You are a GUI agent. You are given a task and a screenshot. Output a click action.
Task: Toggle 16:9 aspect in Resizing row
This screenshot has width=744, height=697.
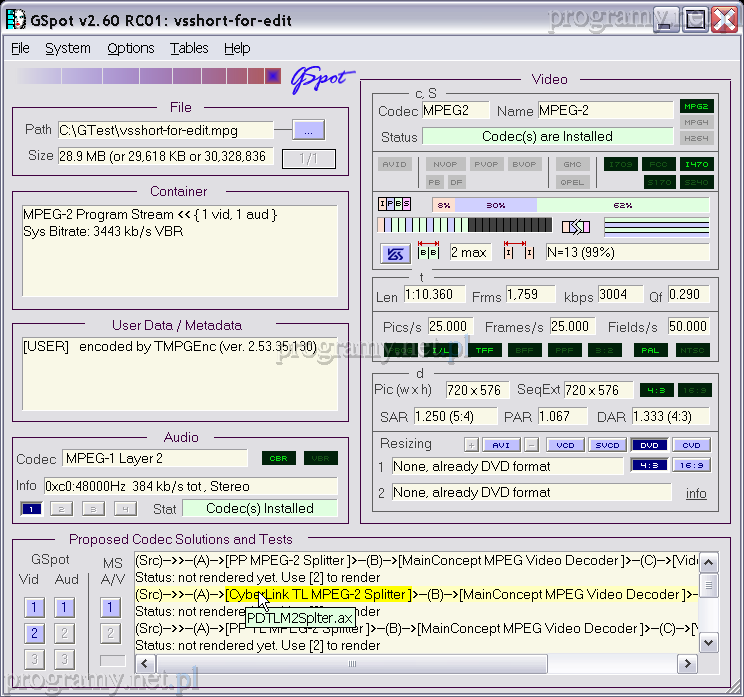click(690, 465)
